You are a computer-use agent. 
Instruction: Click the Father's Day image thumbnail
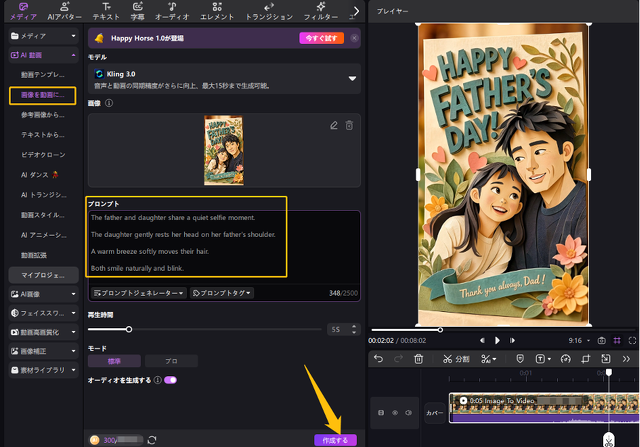click(224, 150)
